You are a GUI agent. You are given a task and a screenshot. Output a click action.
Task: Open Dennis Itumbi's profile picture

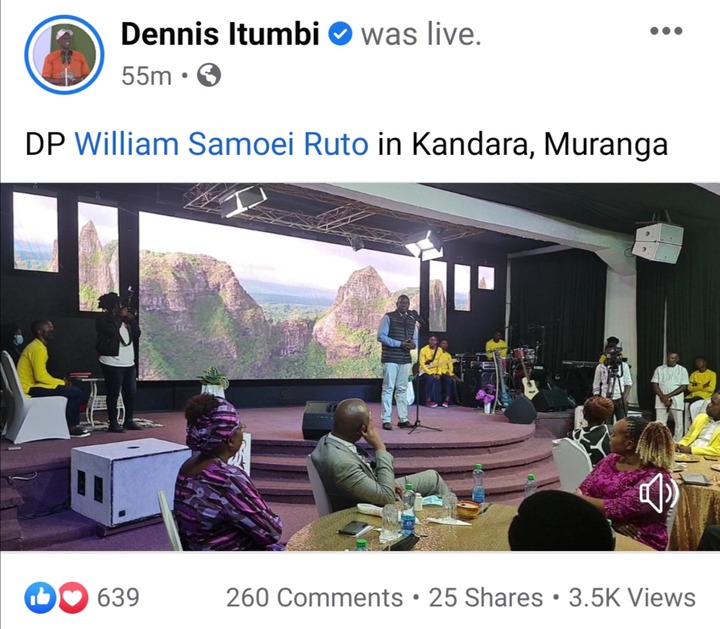(x=64, y=55)
